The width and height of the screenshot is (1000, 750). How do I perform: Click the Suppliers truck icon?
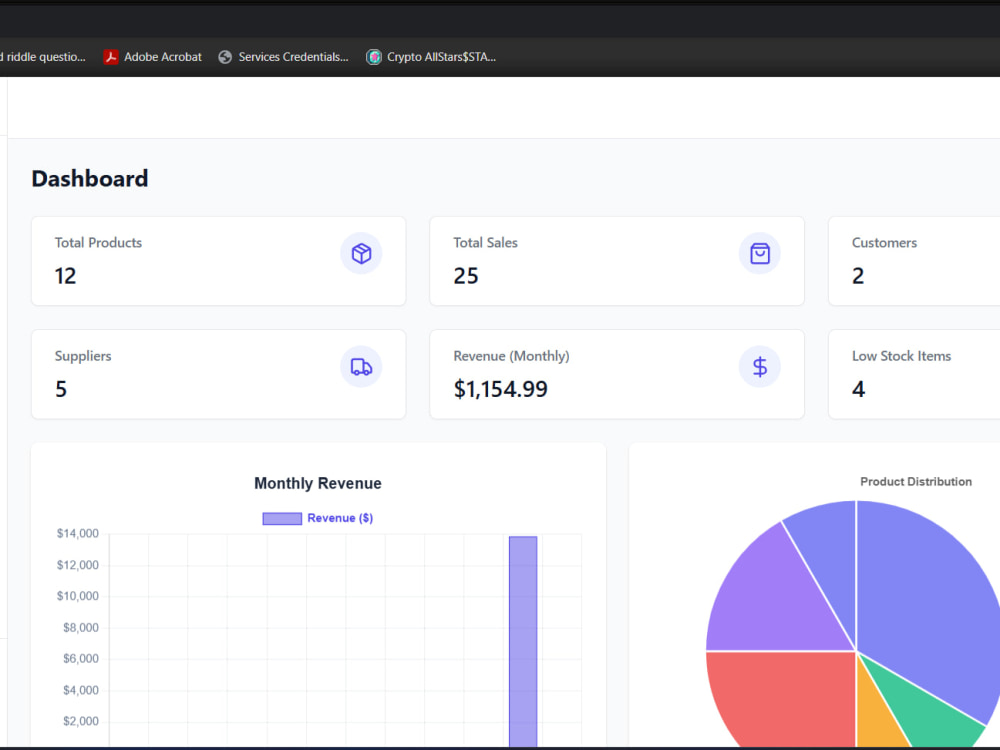coord(361,367)
